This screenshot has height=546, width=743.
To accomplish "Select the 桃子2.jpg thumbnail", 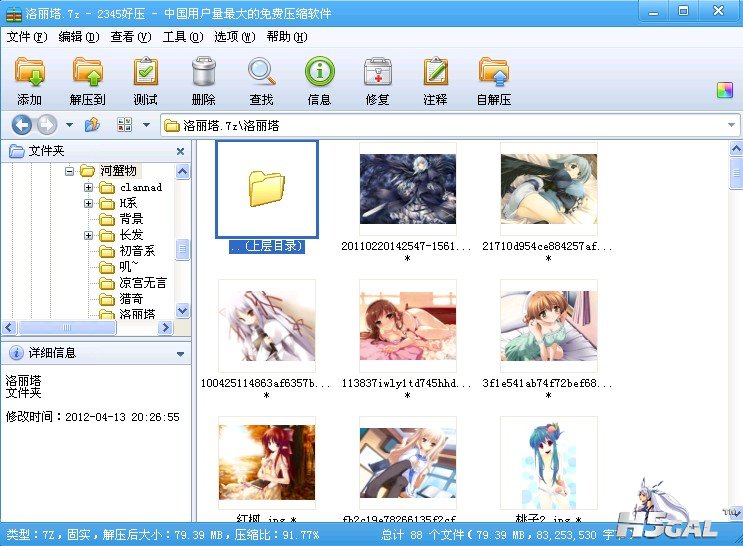I will click(549, 463).
